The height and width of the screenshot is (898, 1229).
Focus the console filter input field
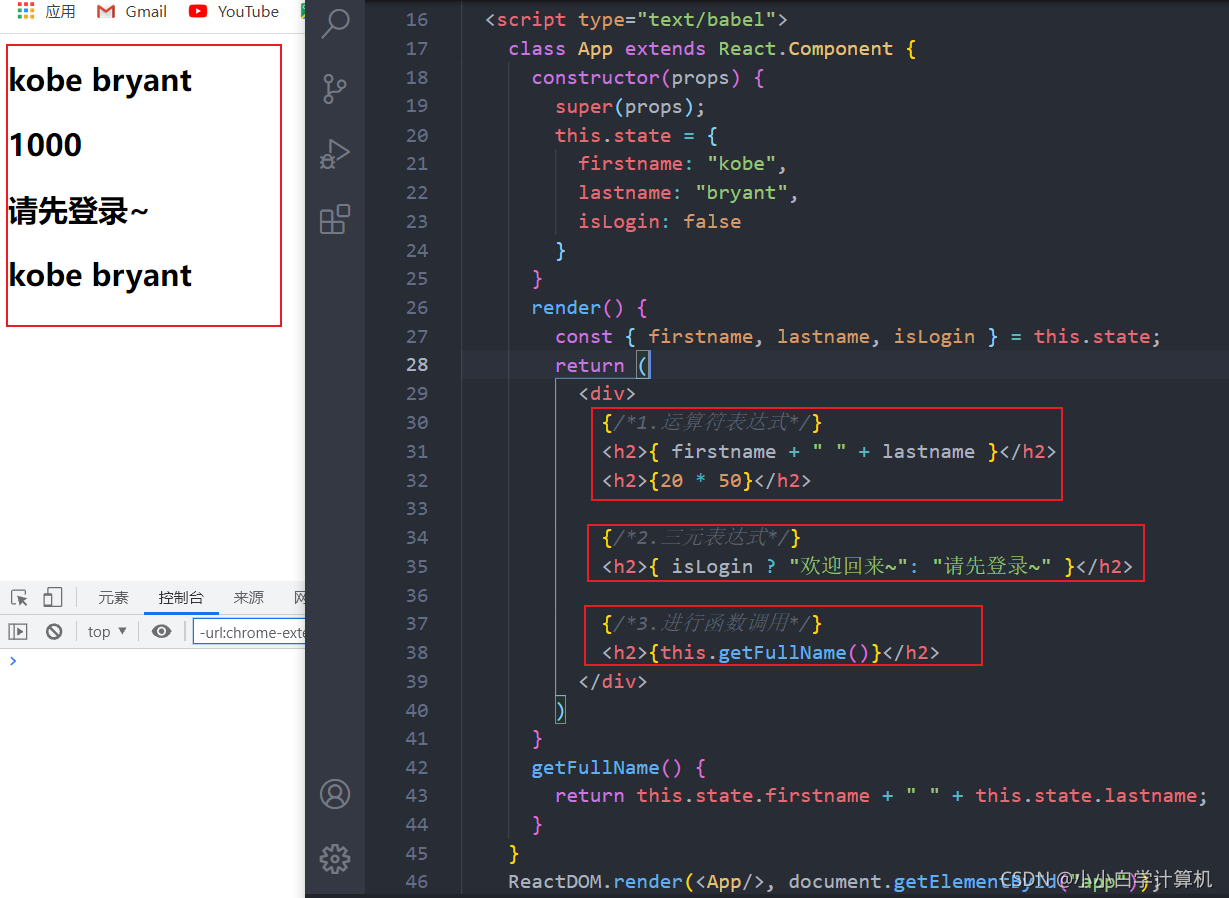(x=249, y=632)
